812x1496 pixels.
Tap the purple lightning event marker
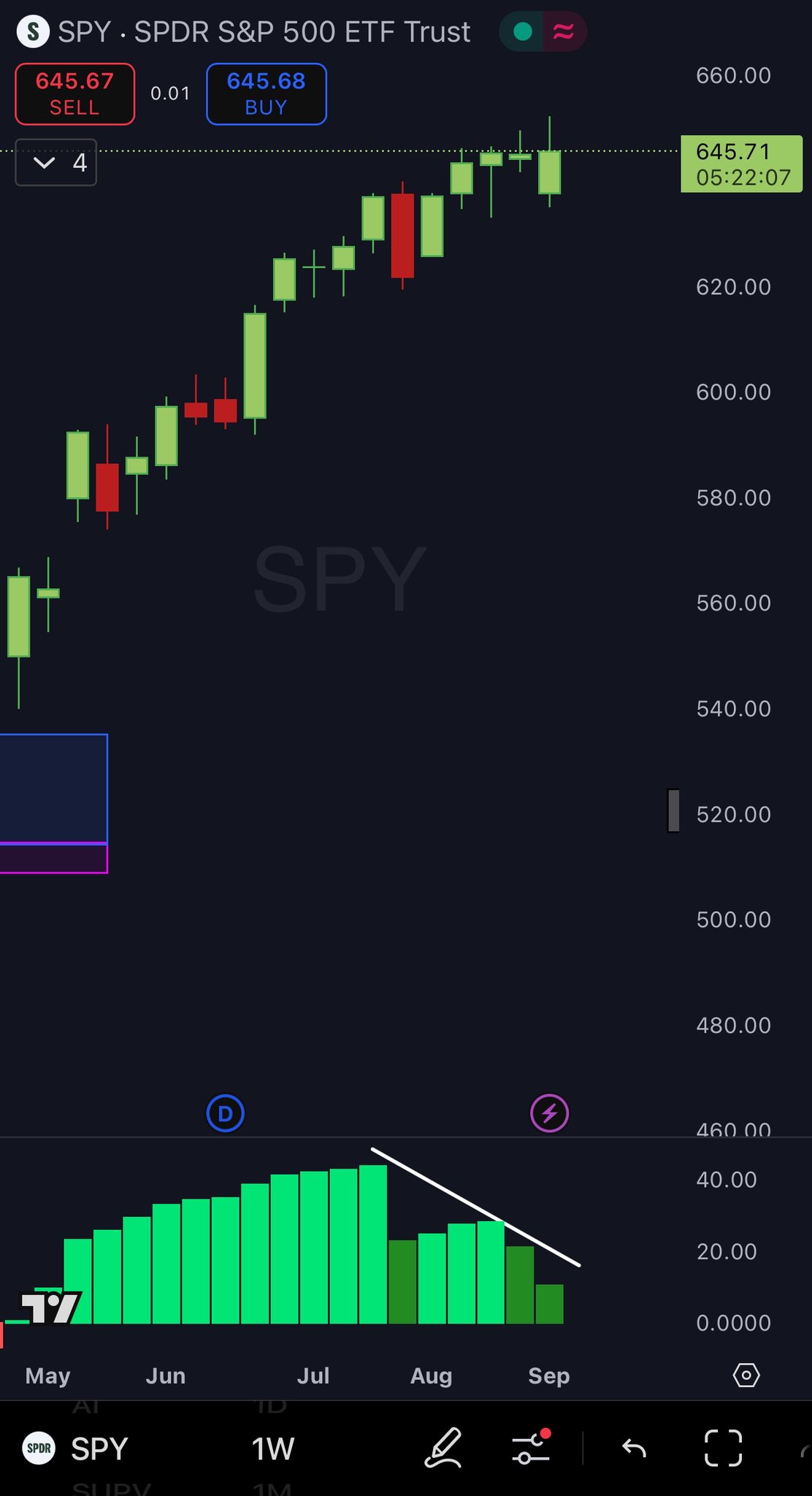point(549,1114)
